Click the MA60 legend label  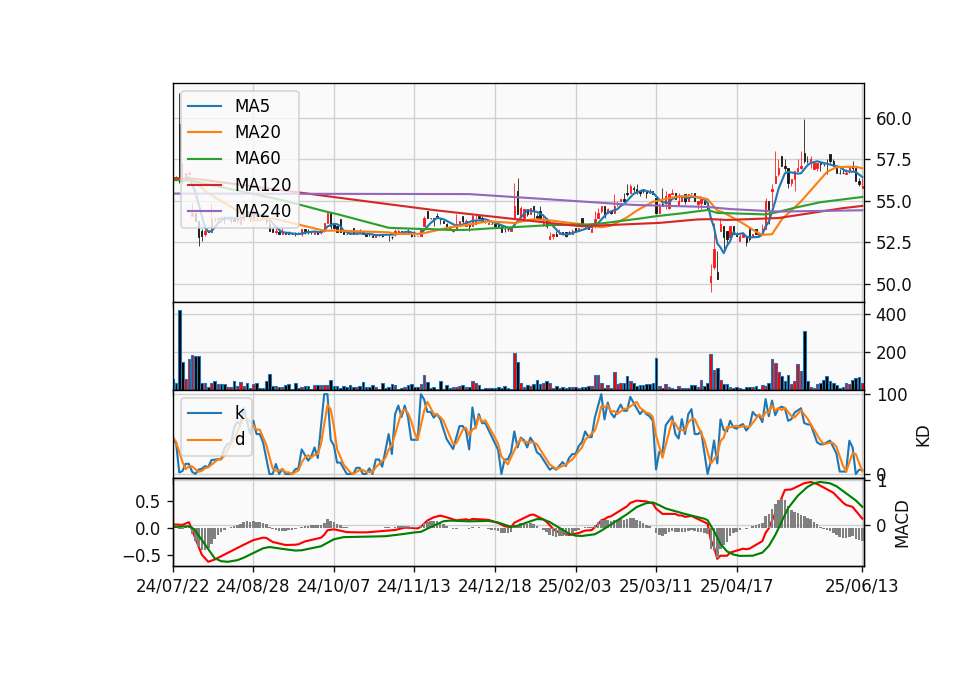point(257,159)
